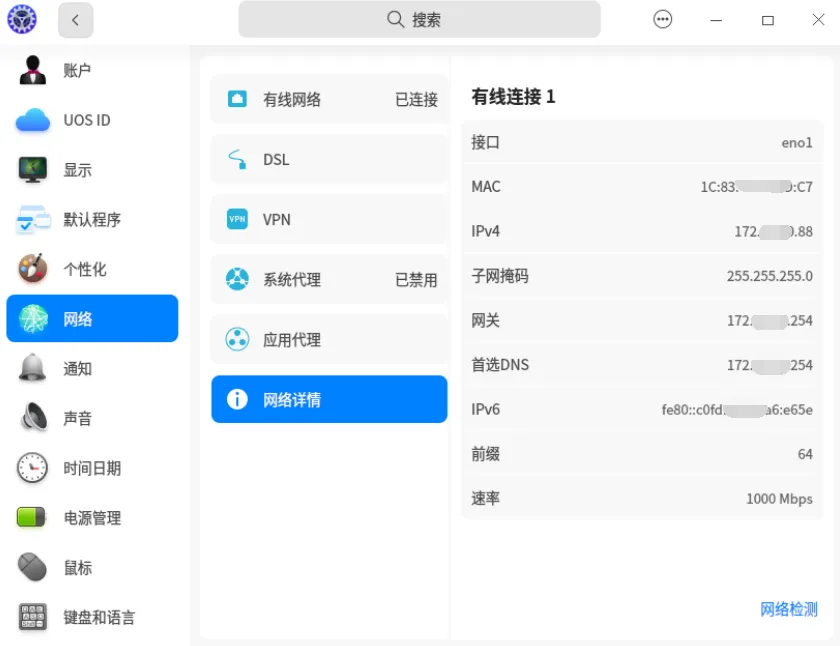Open 应用代理 application proxy entry
The image size is (840, 646).
pos(329,339)
